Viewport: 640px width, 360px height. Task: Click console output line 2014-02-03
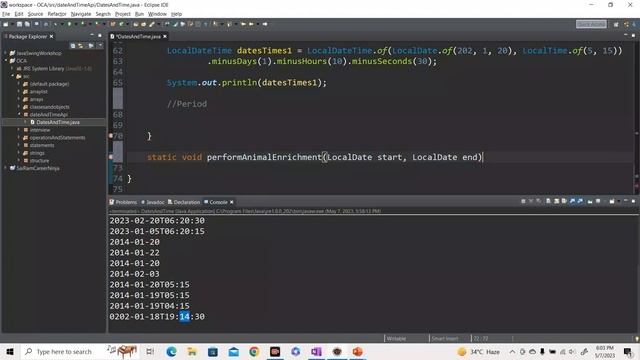[x=134, y=274]
